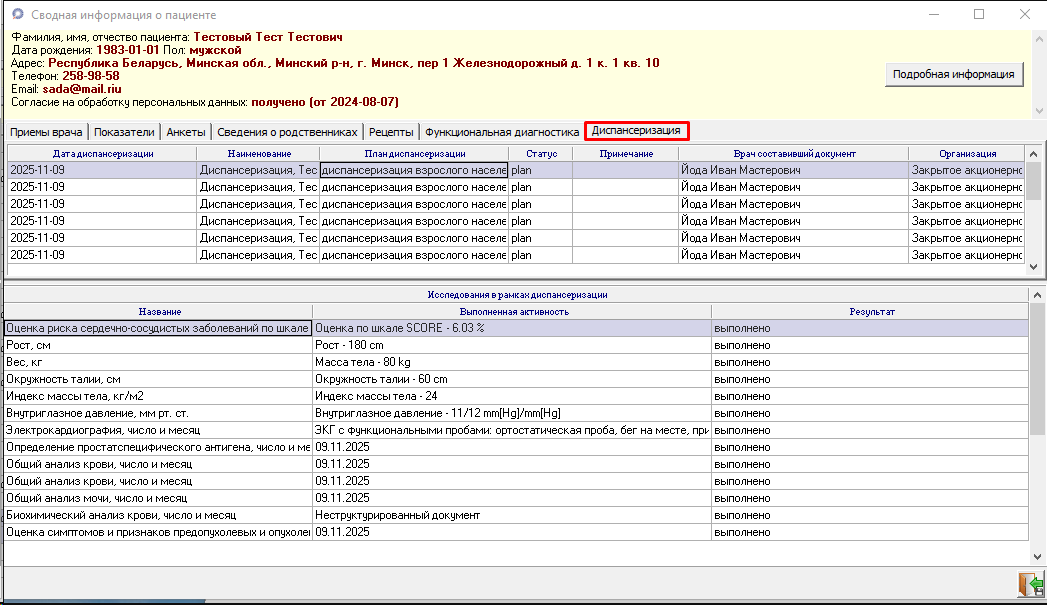The height and width of the screenshot is (605, 1047).
Task: Click the Статус column header
Action: [540, 154]
